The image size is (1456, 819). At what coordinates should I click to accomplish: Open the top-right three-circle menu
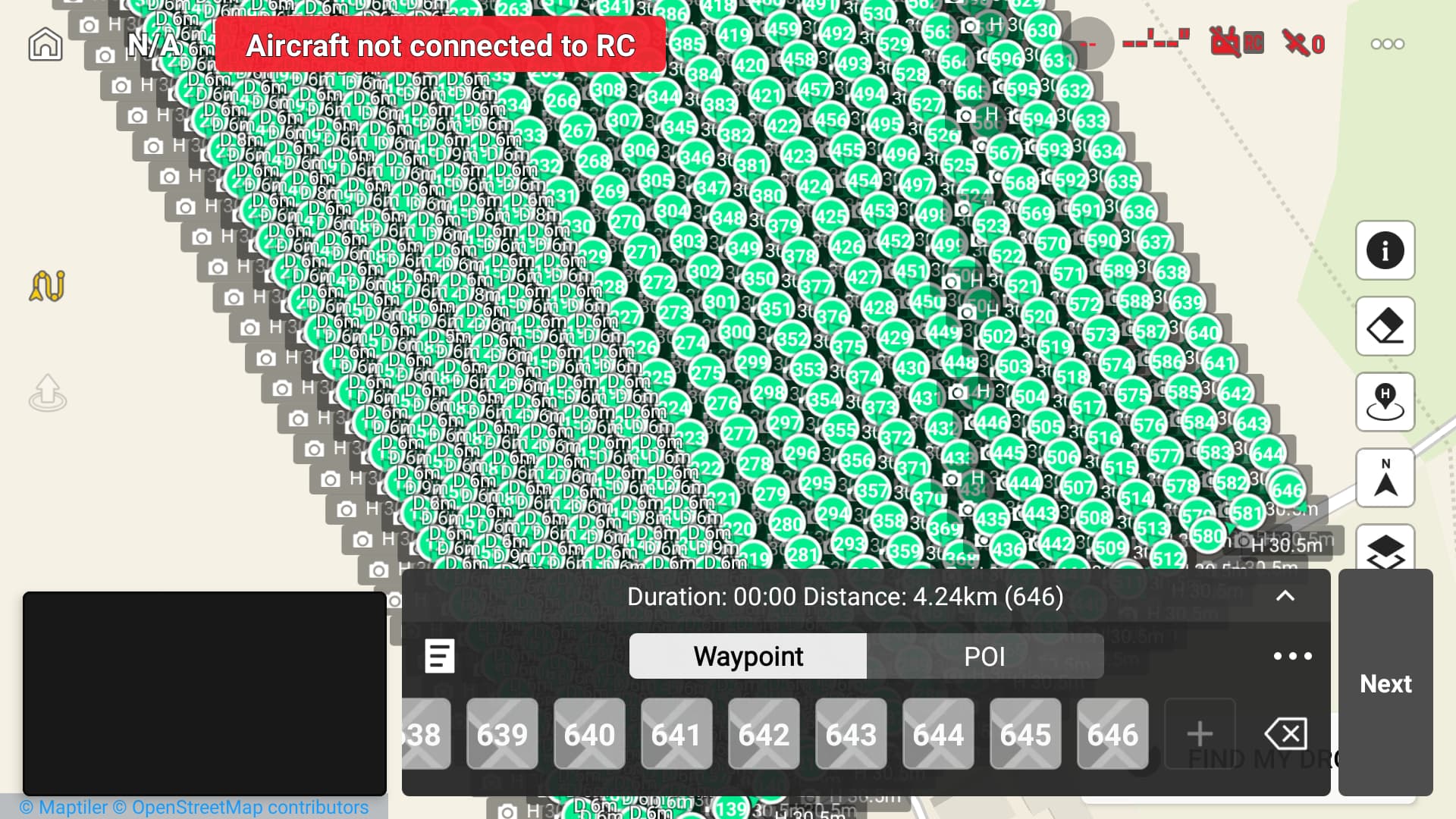tap(1387, 44)
